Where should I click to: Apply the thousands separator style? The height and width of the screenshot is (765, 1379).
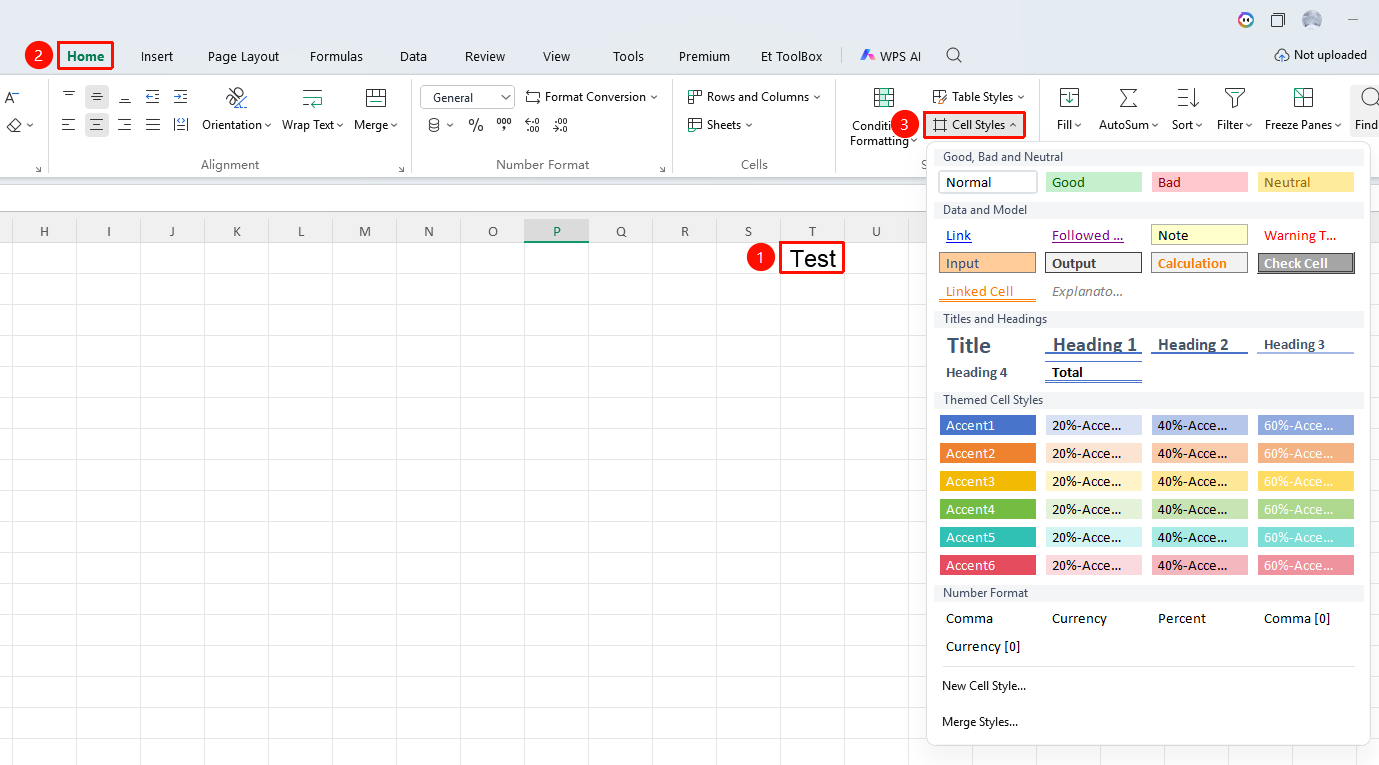(x=504, y=125)
